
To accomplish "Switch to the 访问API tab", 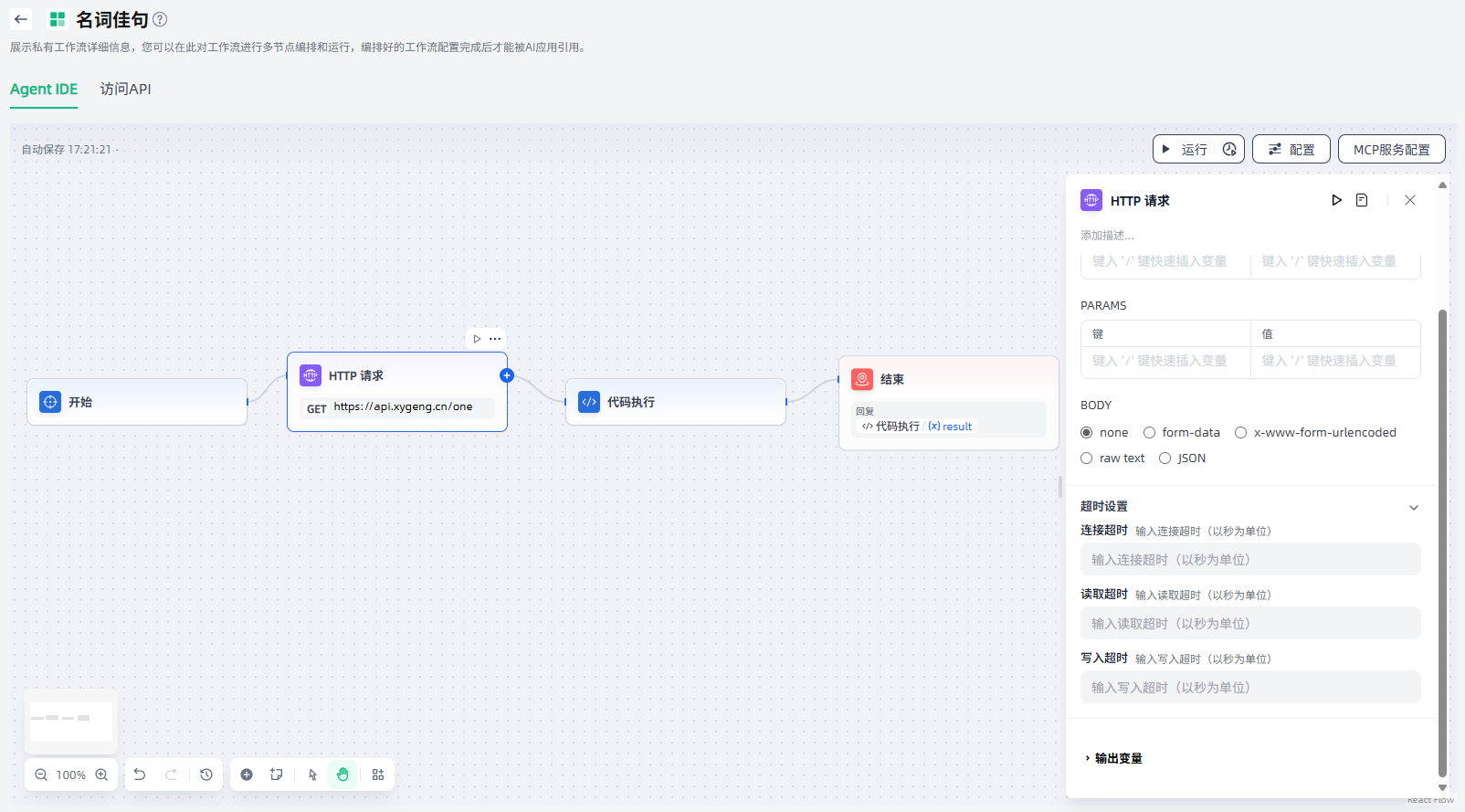I will 125,90.
